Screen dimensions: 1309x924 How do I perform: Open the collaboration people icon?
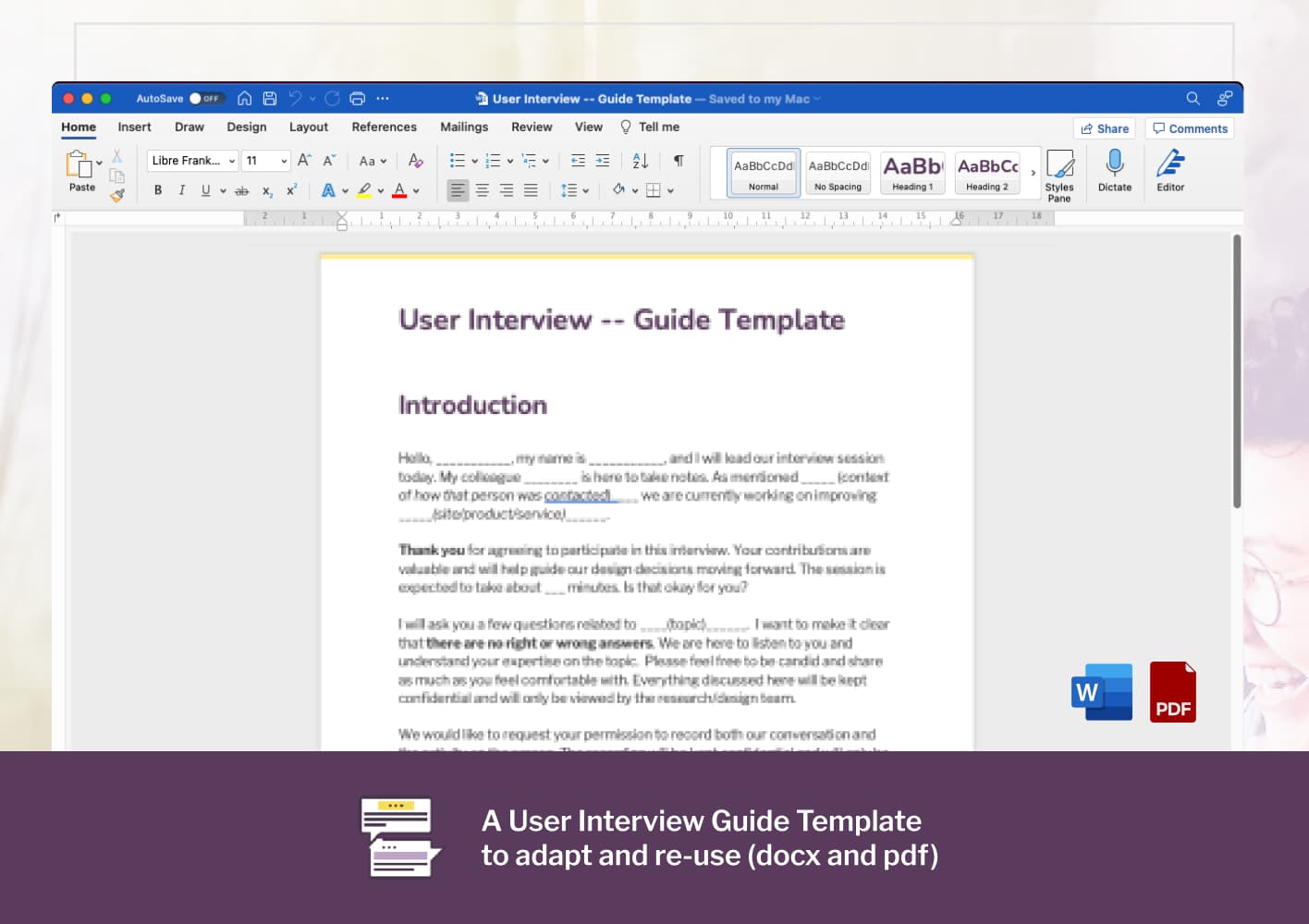[1225, 98]
